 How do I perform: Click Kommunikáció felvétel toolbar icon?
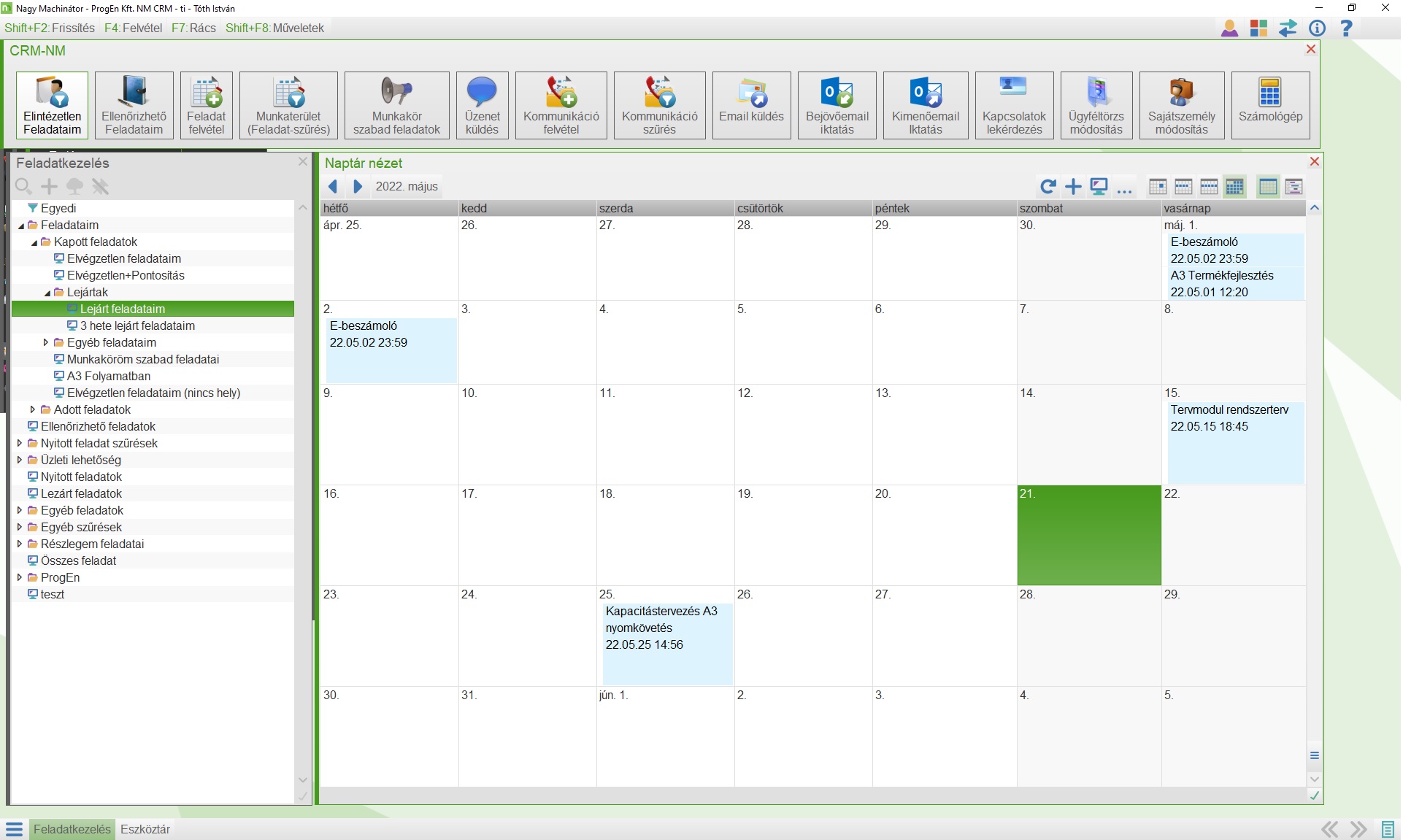(561, 105)
